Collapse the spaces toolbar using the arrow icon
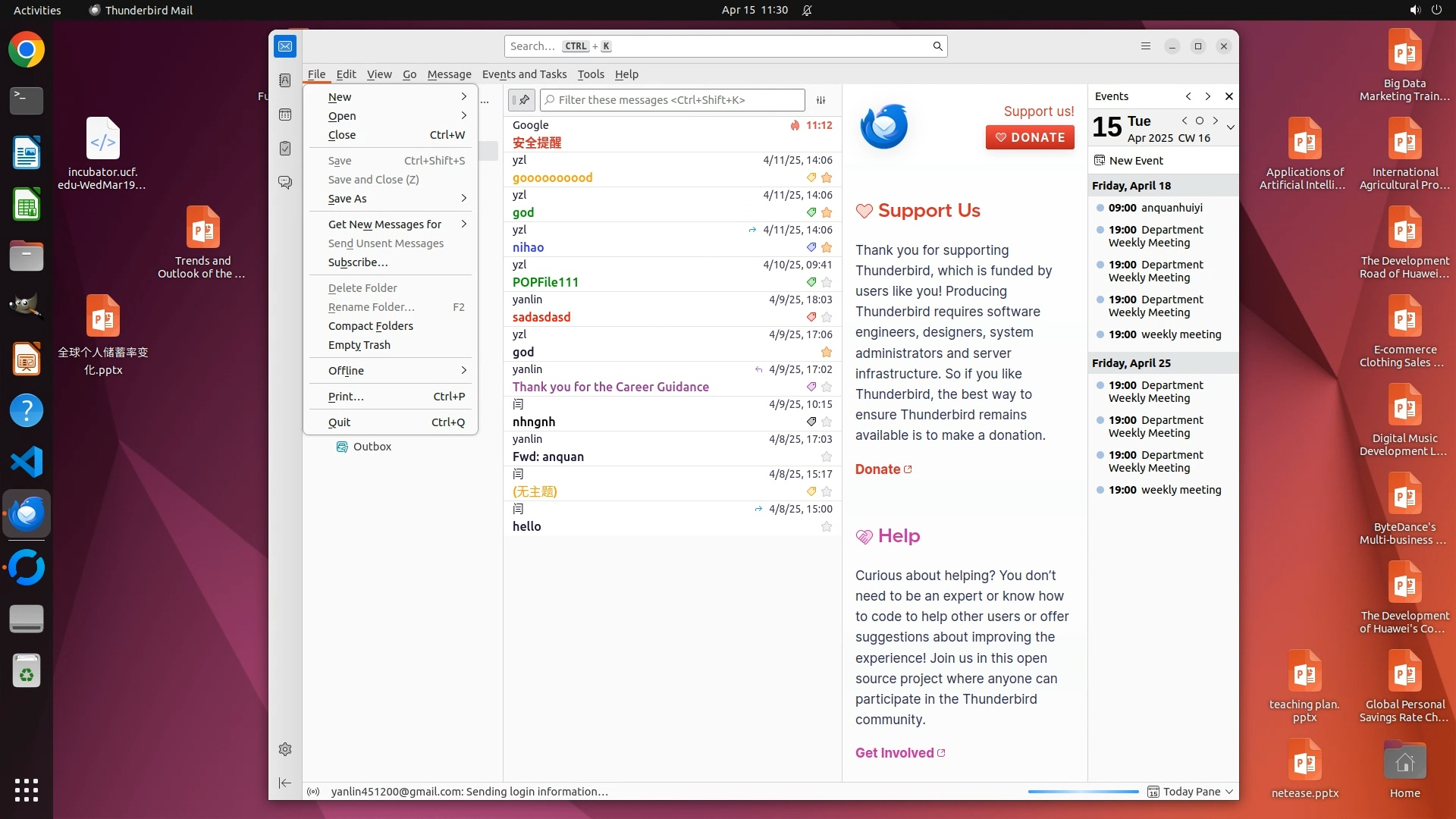Image resolution: width=1456 pixels, height=819 pixels. (x=285, y=783)
